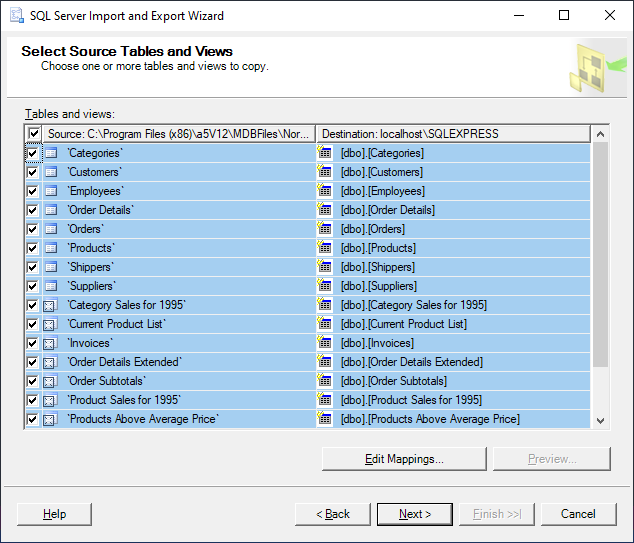
Task: Uncheck the Product Sales for 1995 checkbox
Action: tap(32, 400)
